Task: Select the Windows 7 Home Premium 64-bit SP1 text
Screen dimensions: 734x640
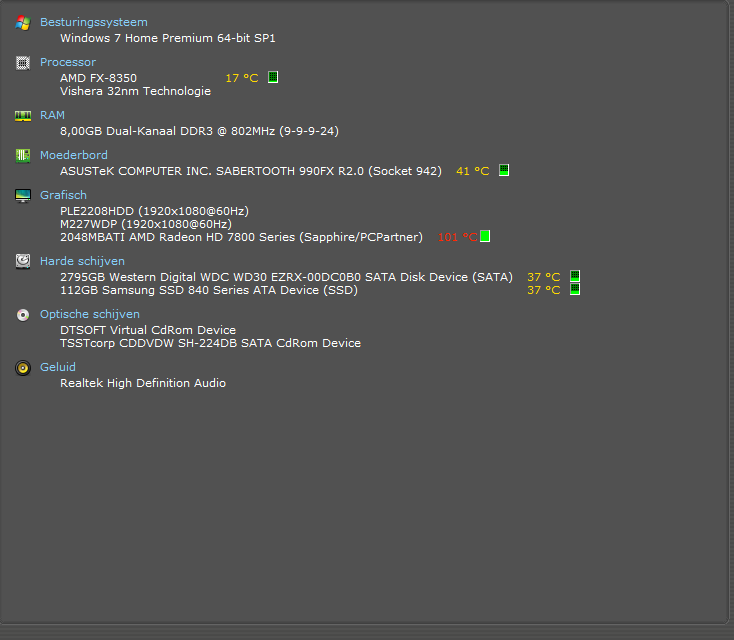Action: (x=168, y=38)
